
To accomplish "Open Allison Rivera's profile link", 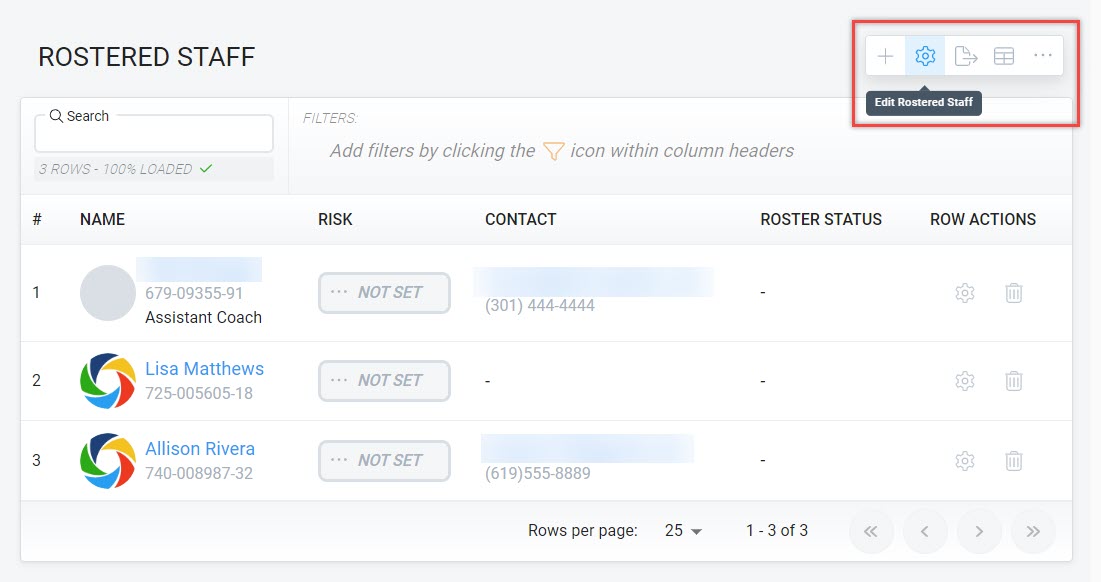I will pyautogui.click(x=199, y=448).
